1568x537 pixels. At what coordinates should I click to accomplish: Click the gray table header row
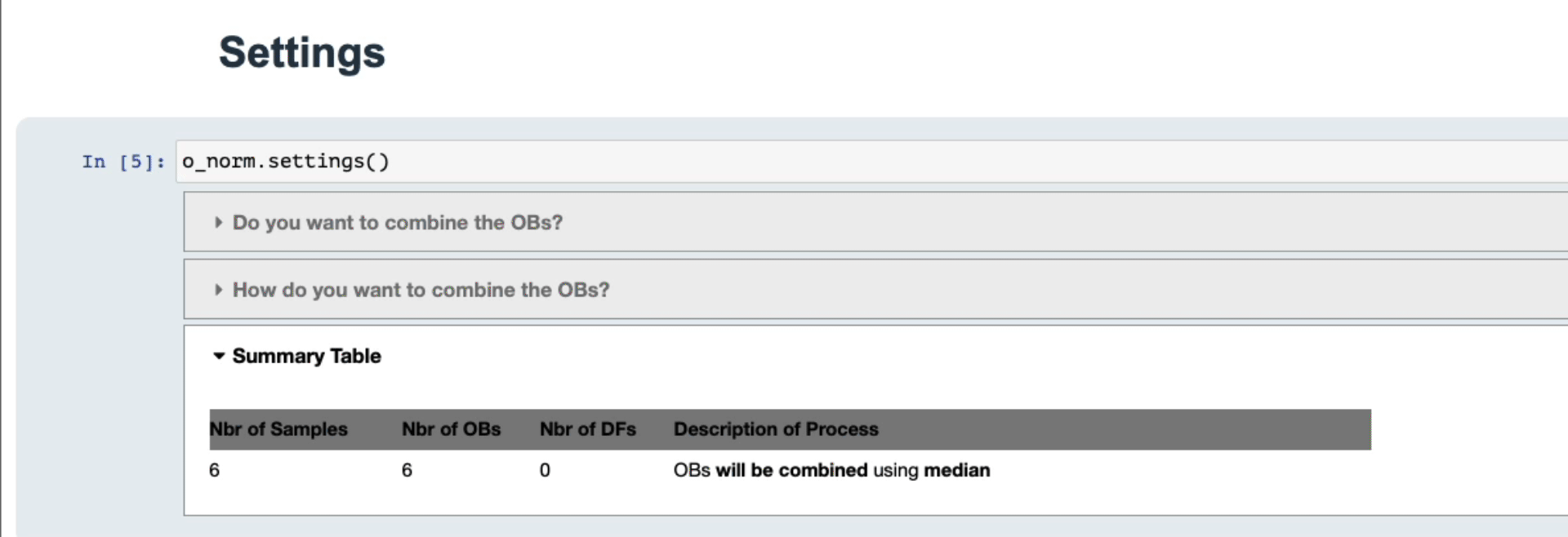tap(791, 428)
